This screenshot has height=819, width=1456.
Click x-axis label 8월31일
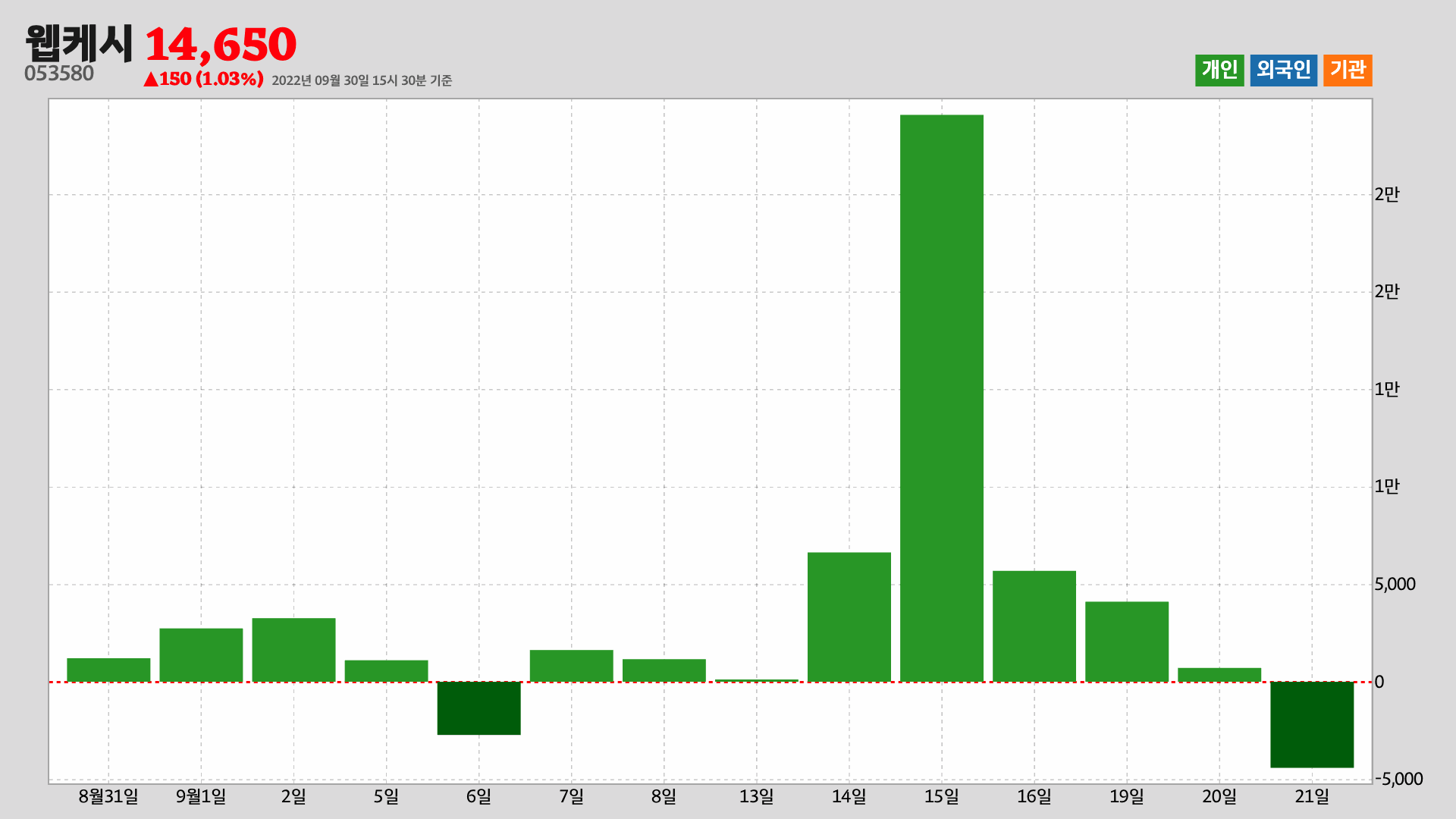(108, 797)
